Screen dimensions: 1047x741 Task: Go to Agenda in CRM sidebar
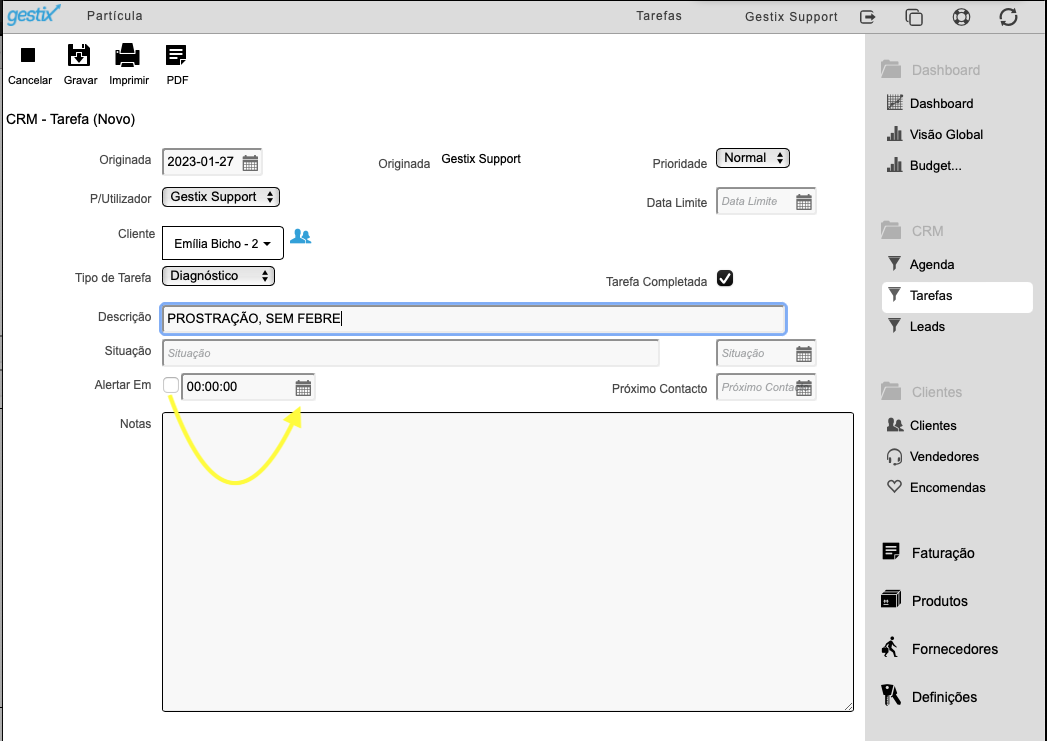coord(920,264)
